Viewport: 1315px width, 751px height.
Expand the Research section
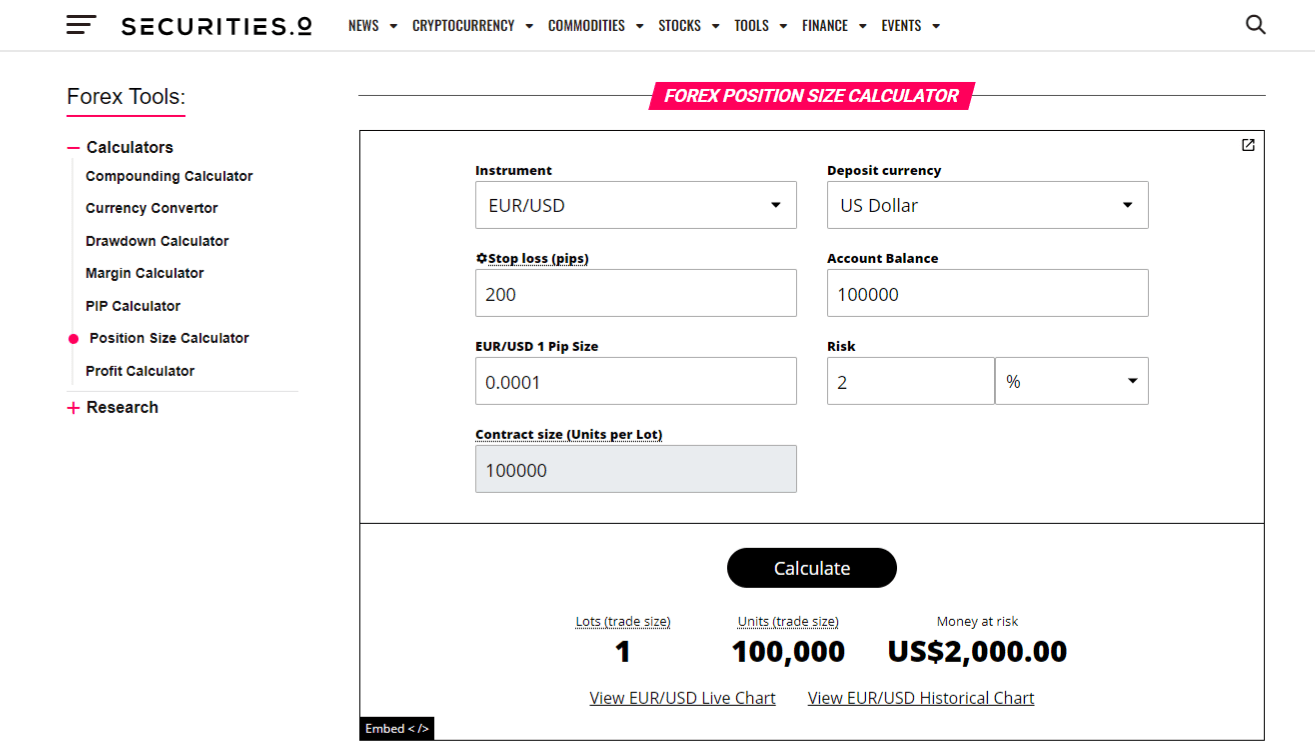[x=72, y=407]
